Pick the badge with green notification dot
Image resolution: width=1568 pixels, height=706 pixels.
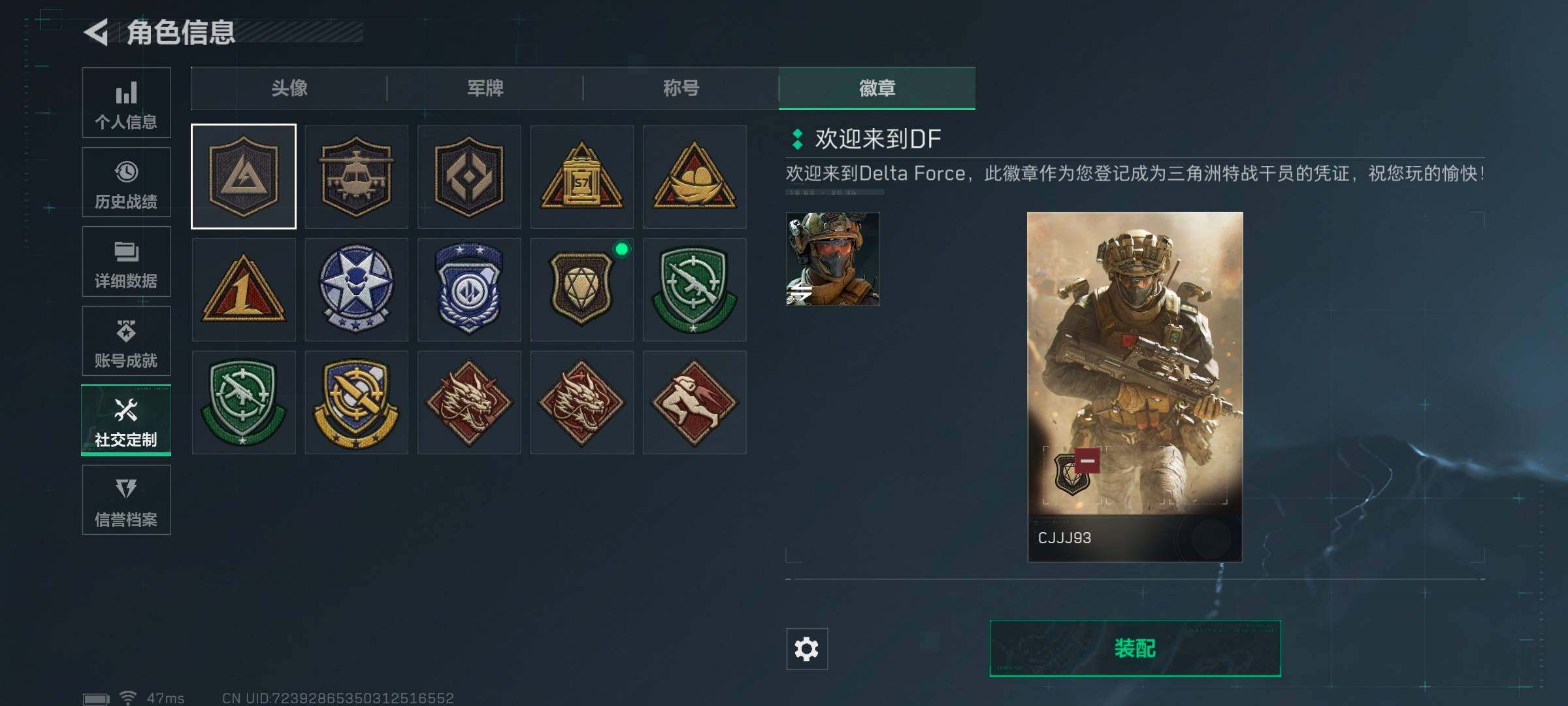[581, 290]
